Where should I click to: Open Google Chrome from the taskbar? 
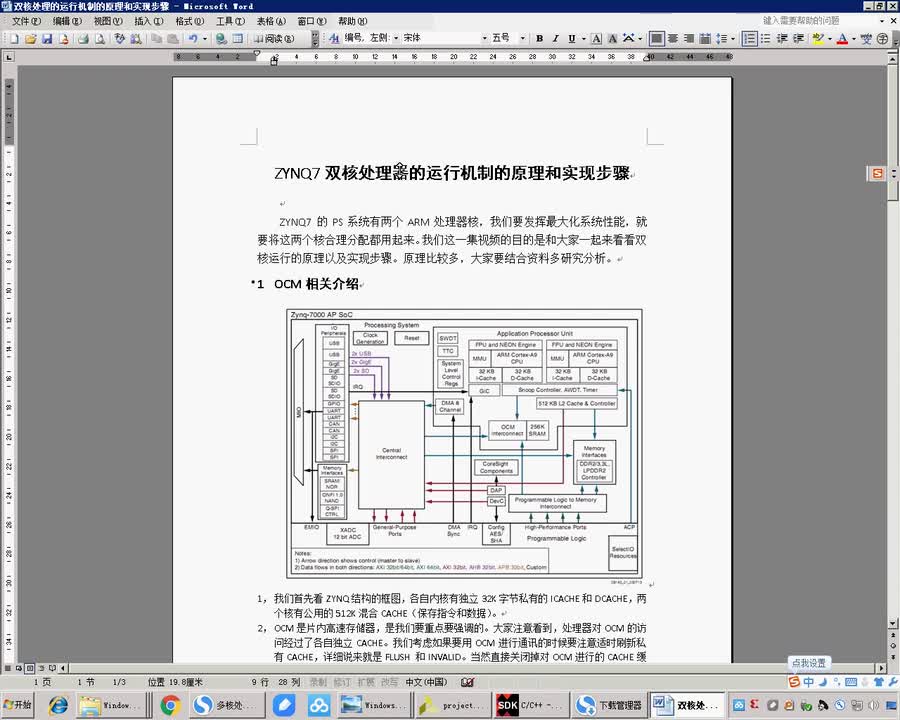click(170, 704)
